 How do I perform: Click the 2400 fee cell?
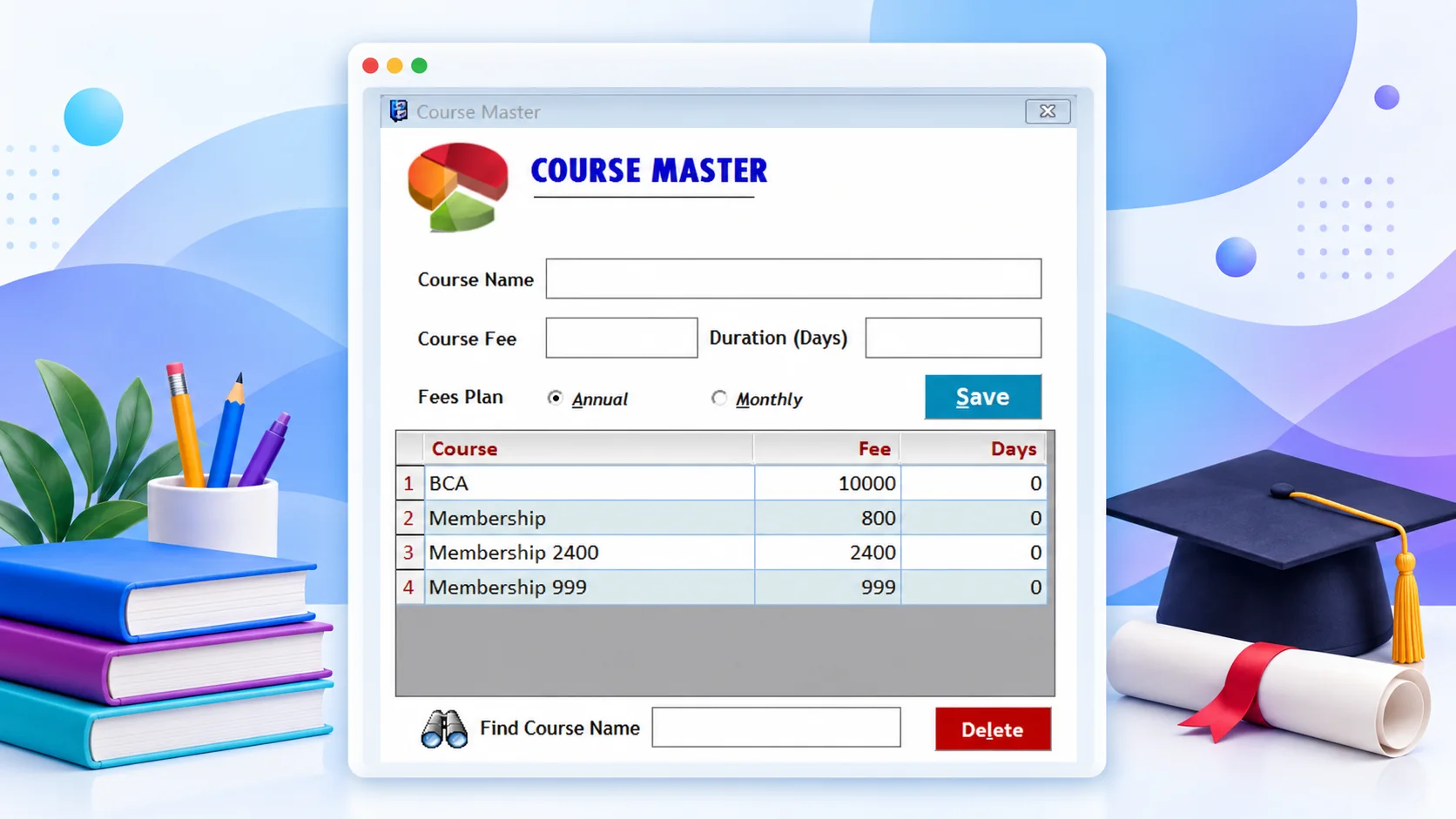coord(827,553)
